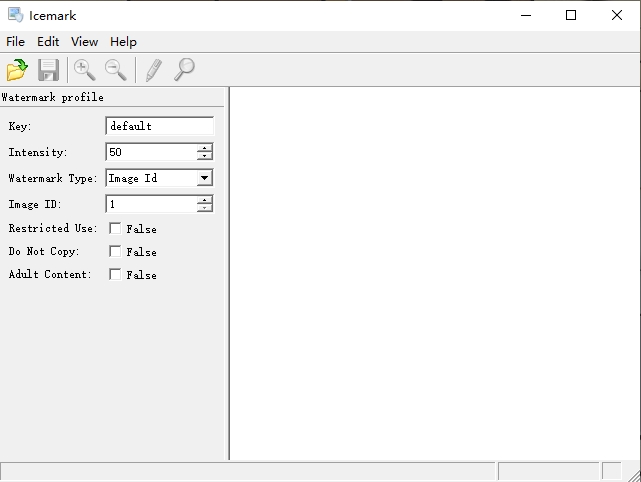The width and height of the screenshot is (641, 482).
Task: Embed watermark using the pencil icon
Action: point(153,70)
